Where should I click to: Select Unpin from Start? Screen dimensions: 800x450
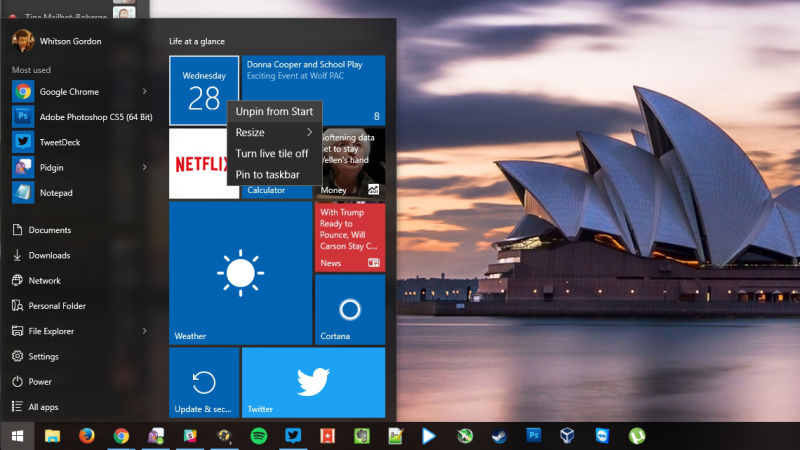[274, 111]
